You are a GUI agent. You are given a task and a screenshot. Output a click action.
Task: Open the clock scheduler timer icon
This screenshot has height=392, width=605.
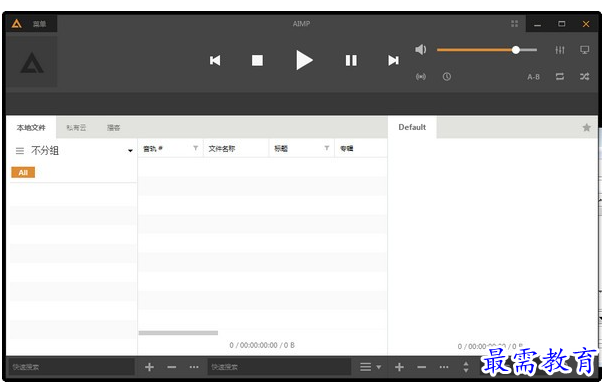tap(446, 76)
